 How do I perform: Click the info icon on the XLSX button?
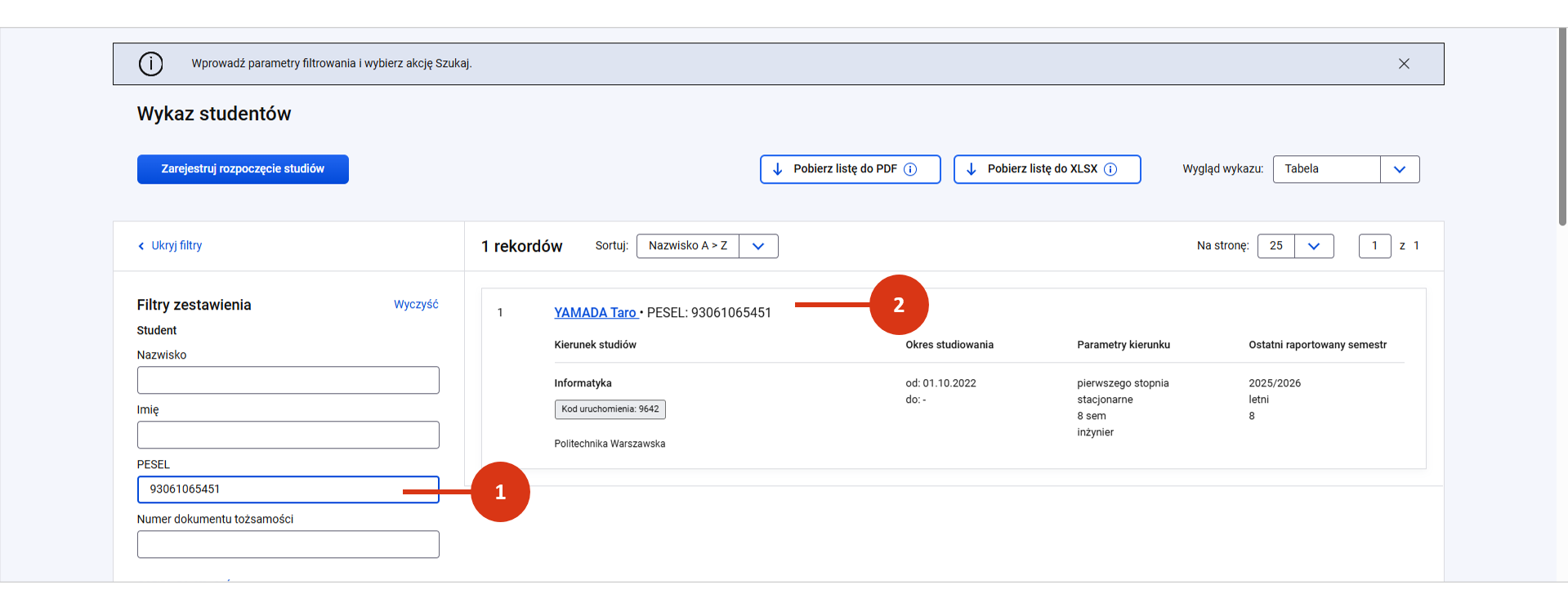pos(1110,169)
